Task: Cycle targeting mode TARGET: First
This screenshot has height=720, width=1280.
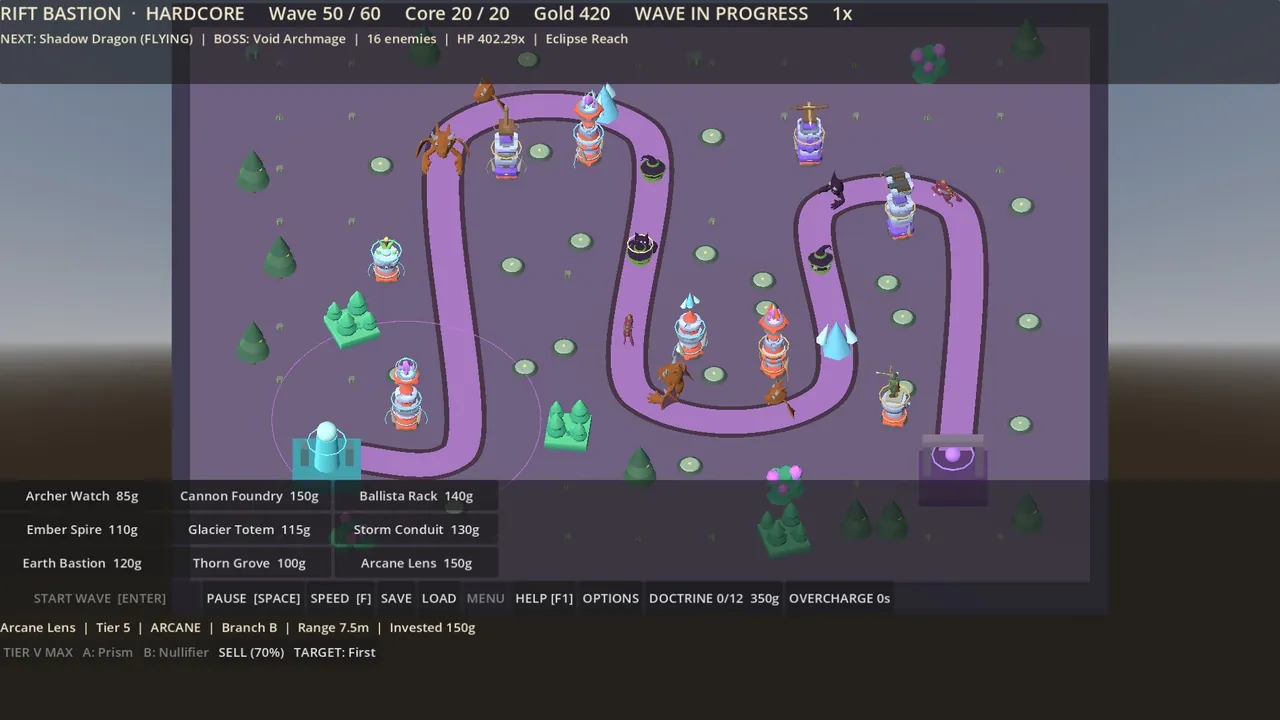Action: [x=334, y=652]
